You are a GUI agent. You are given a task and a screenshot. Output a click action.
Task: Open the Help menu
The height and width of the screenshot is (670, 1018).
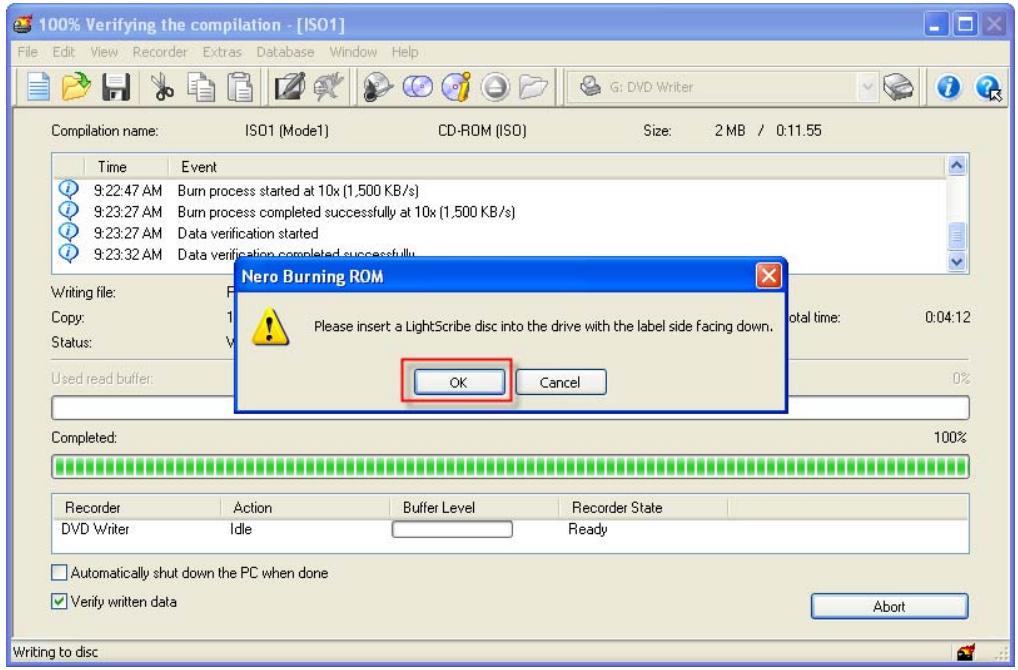coord(405,52)
